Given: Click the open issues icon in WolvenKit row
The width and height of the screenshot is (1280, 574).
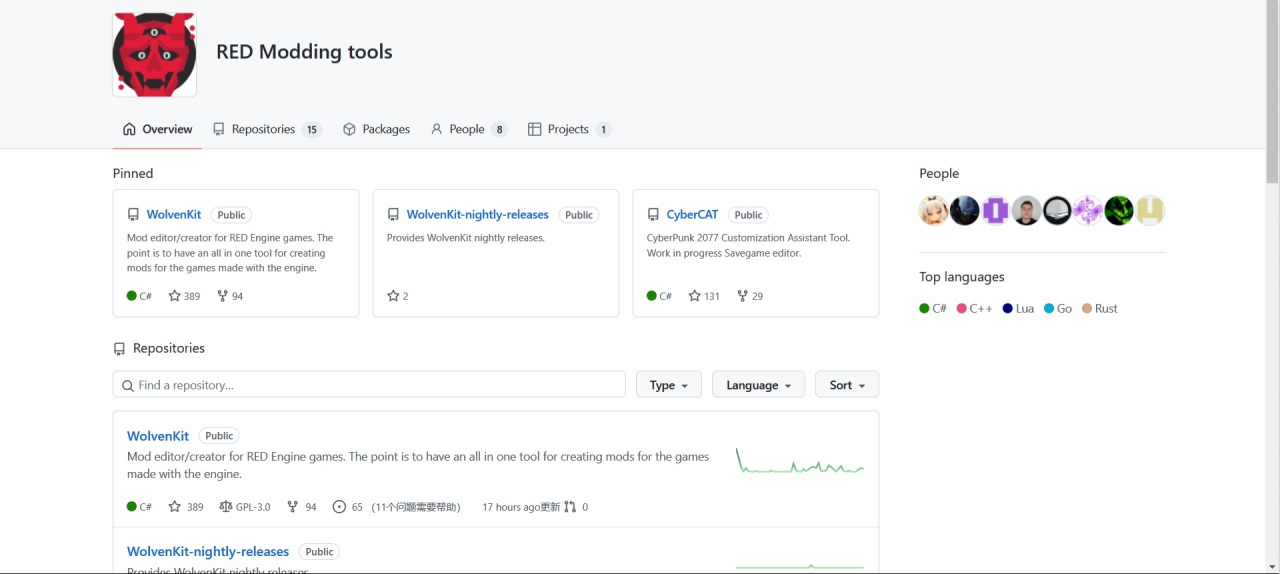Looking at the screenshot, I should (339, 507).
